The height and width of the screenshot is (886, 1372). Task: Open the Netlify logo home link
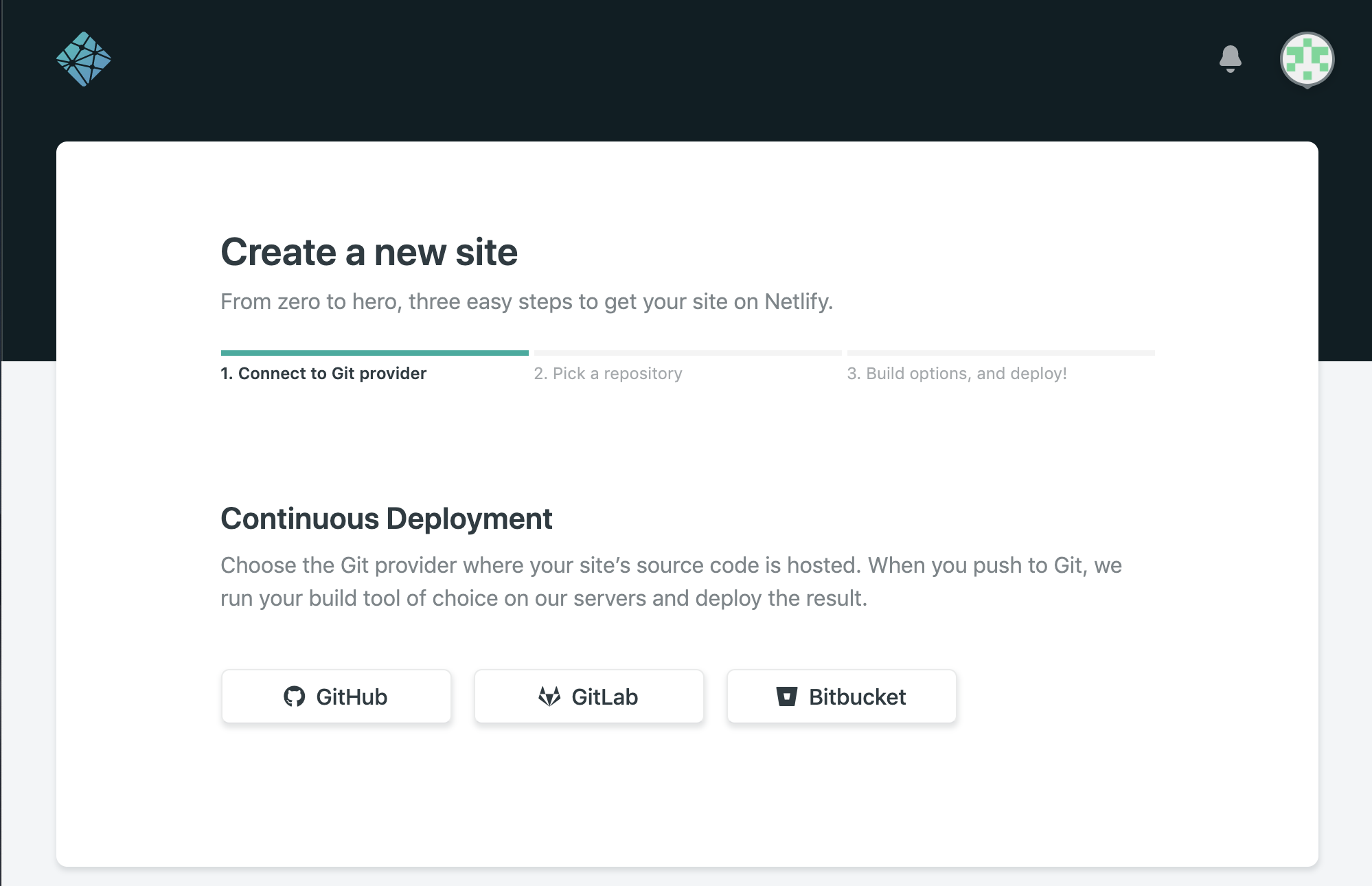click(84, 59)
